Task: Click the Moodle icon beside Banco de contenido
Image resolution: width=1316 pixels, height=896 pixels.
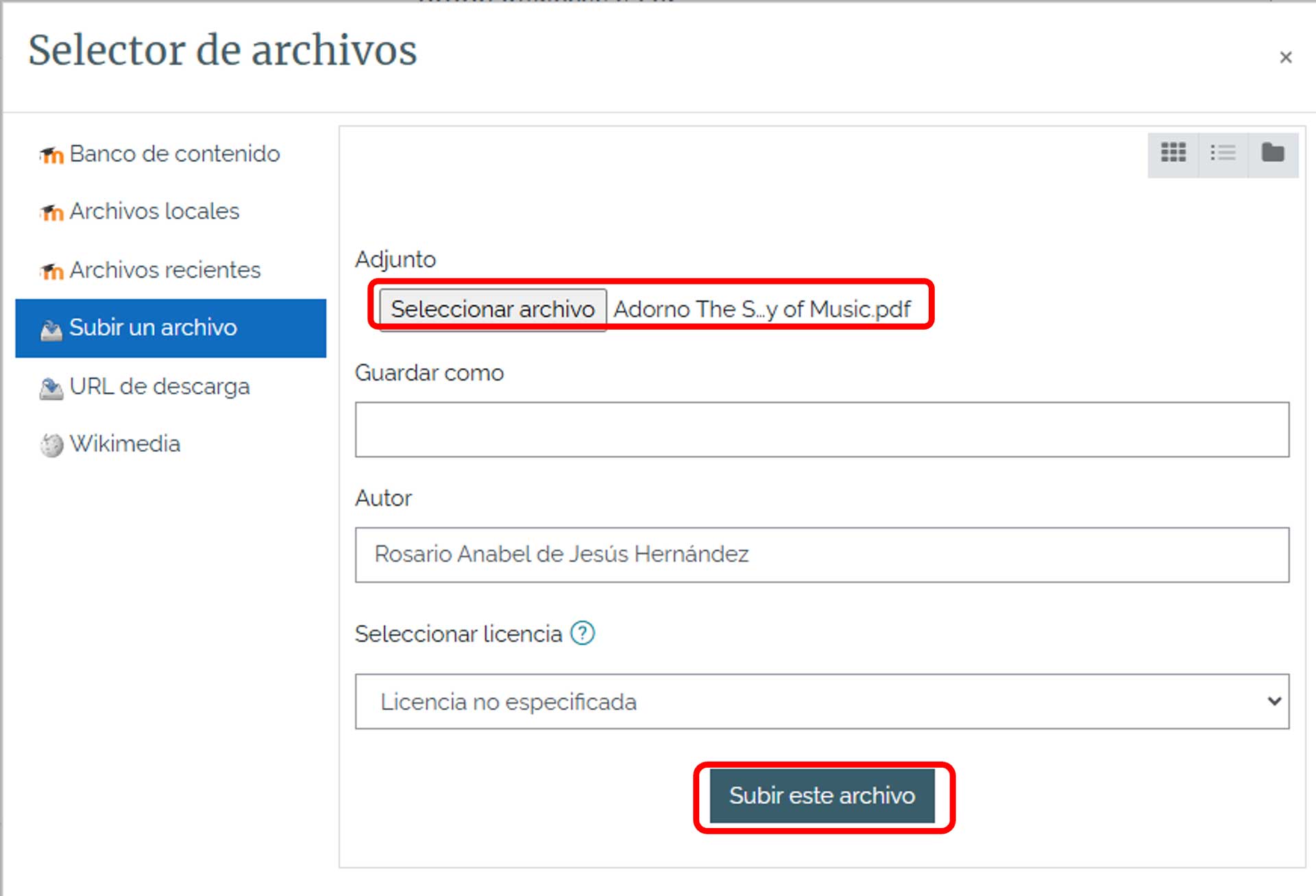Action: [51, 155]
